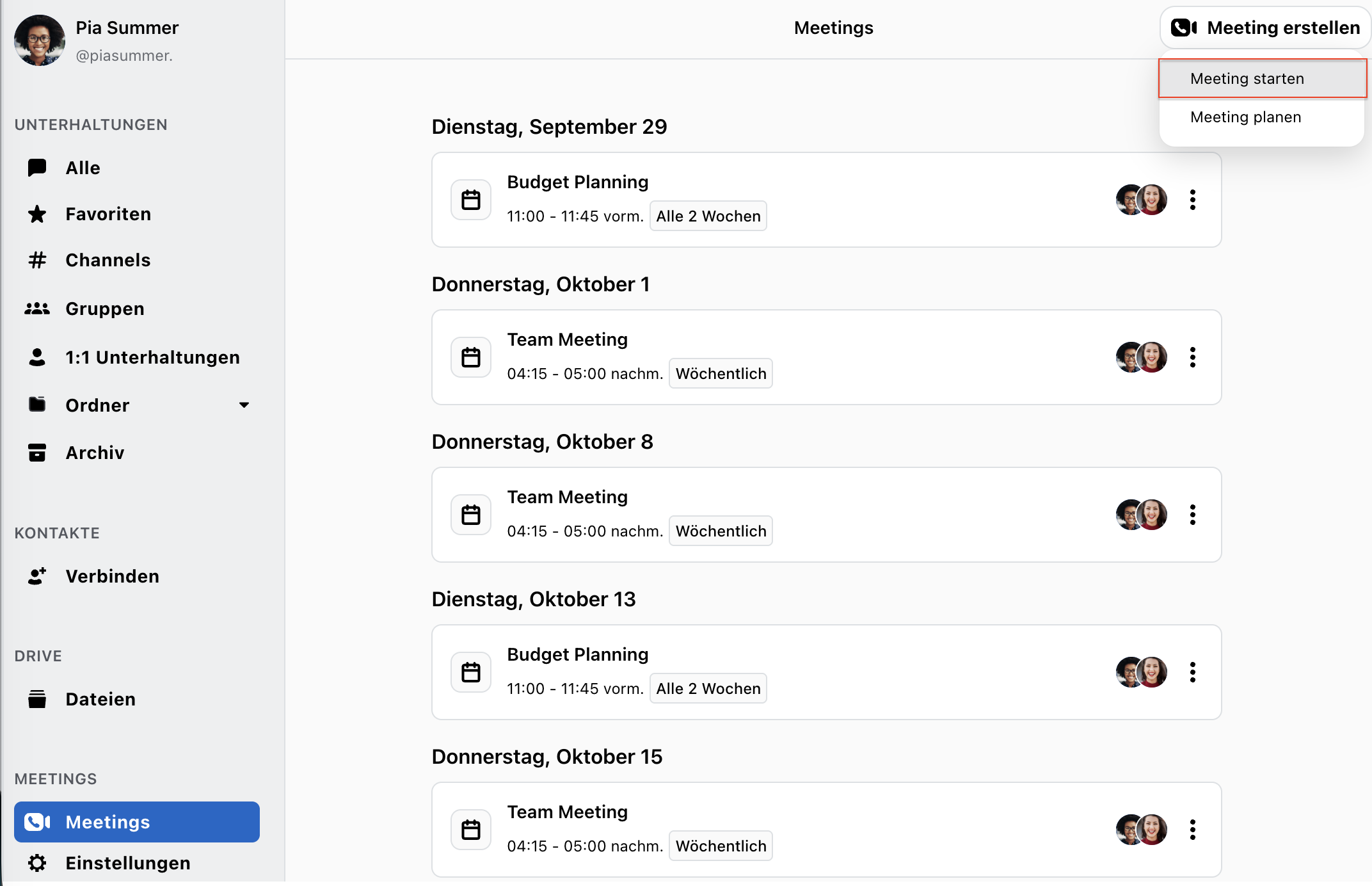Click the Verbinden add-contact icon
This screenshot has width=1372, height=886.
37,576
